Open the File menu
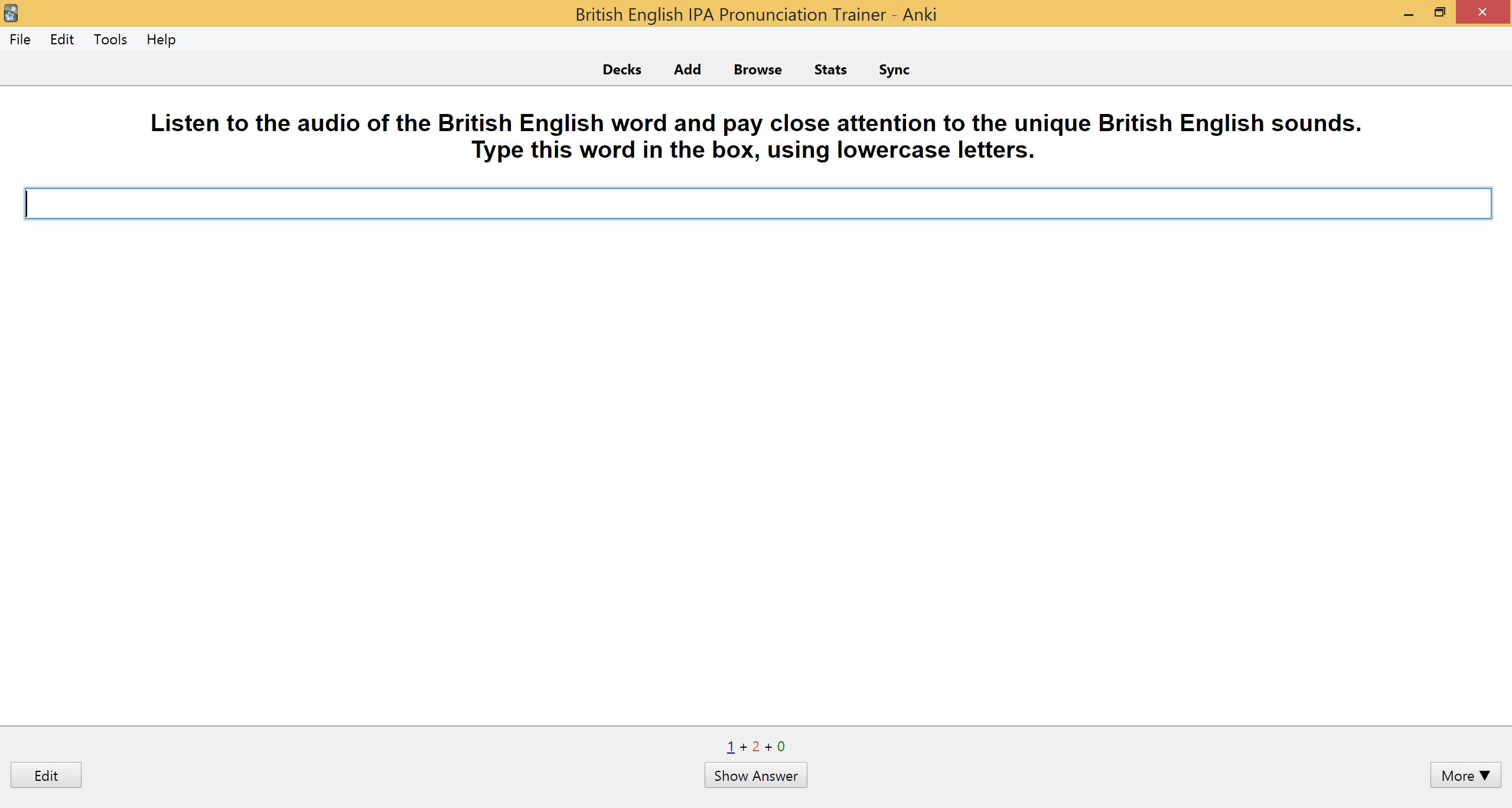1512x808 pixels. point(20,40)
